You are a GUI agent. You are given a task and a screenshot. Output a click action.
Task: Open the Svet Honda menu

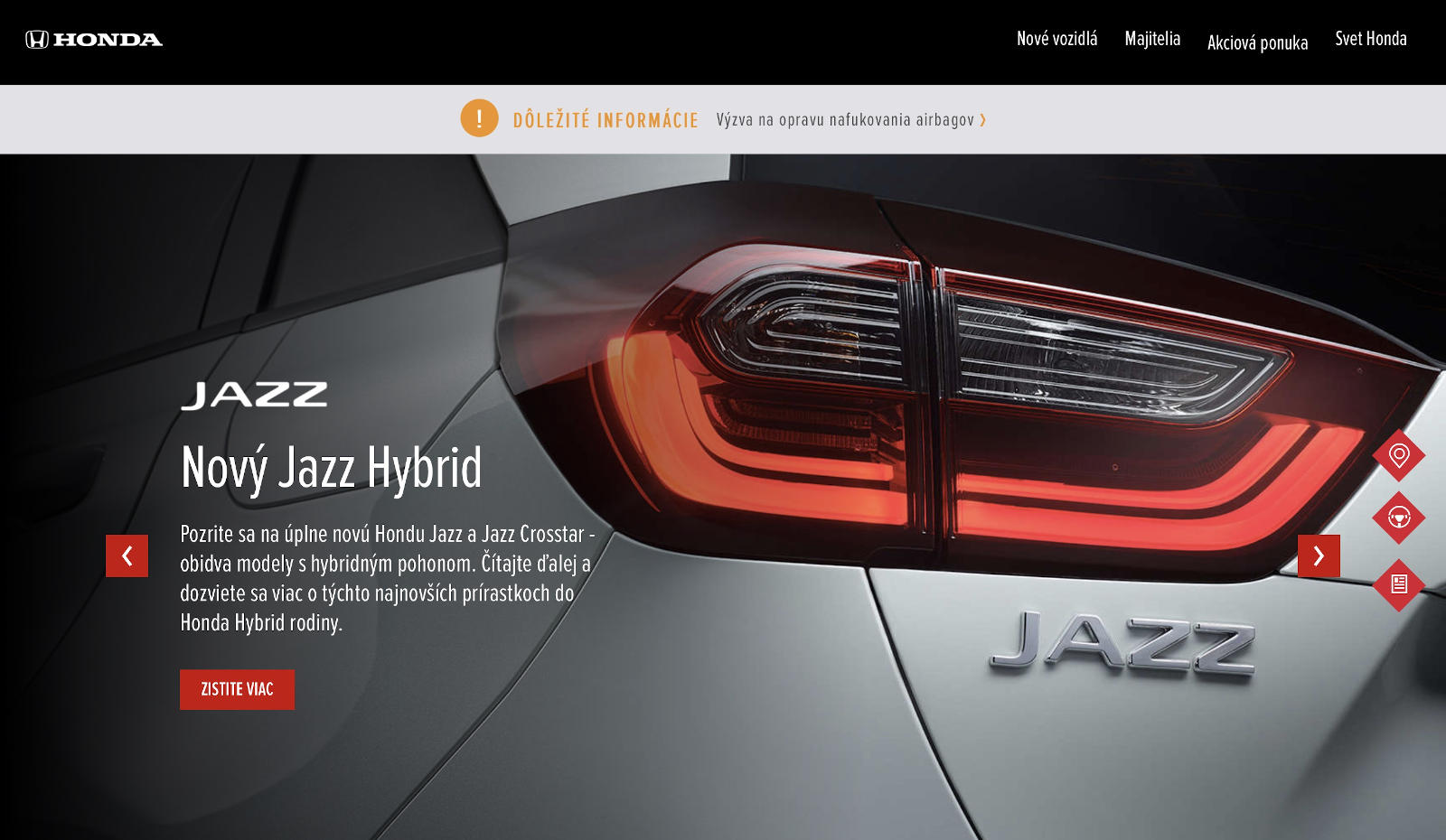(1371, 39)
